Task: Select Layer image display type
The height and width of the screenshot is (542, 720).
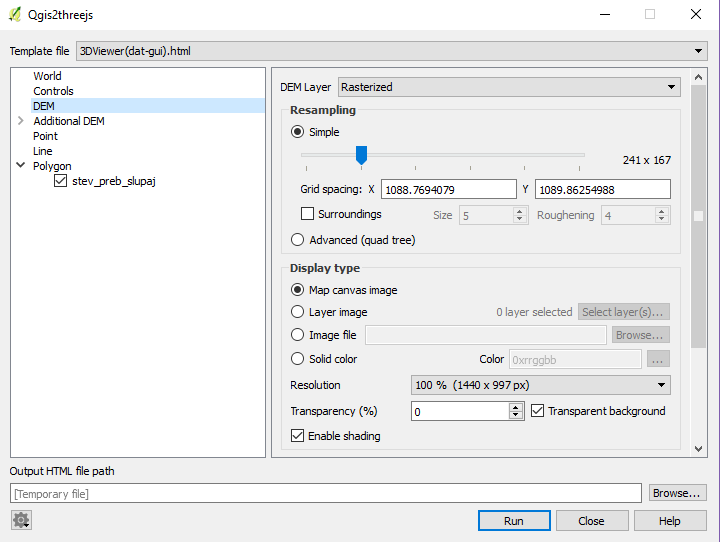Action: point(298,312)
